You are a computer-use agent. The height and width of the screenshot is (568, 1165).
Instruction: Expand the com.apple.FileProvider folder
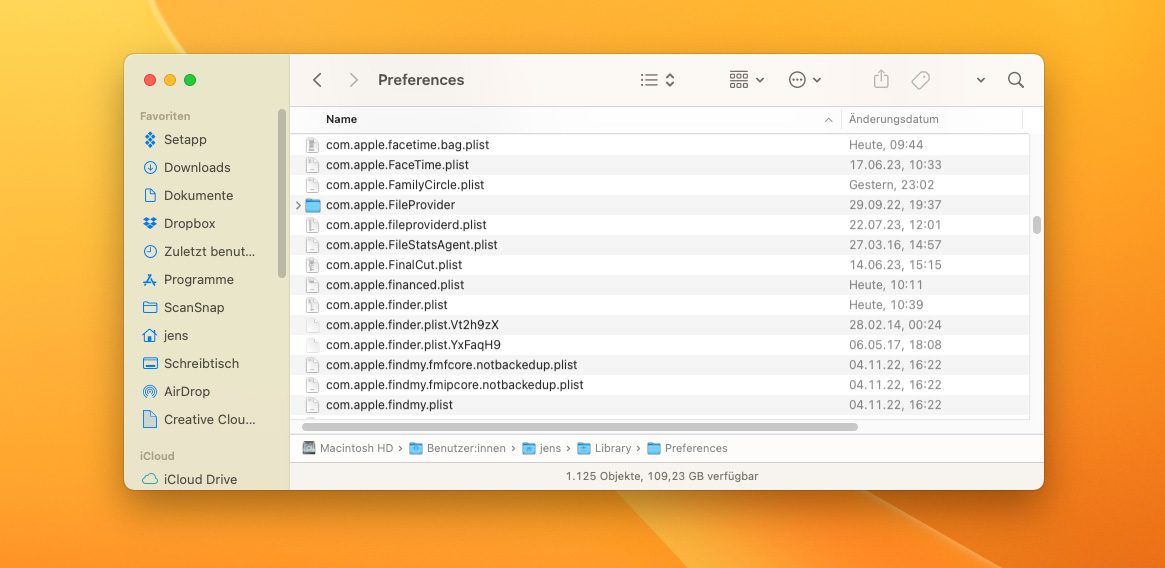pos(298,205)
